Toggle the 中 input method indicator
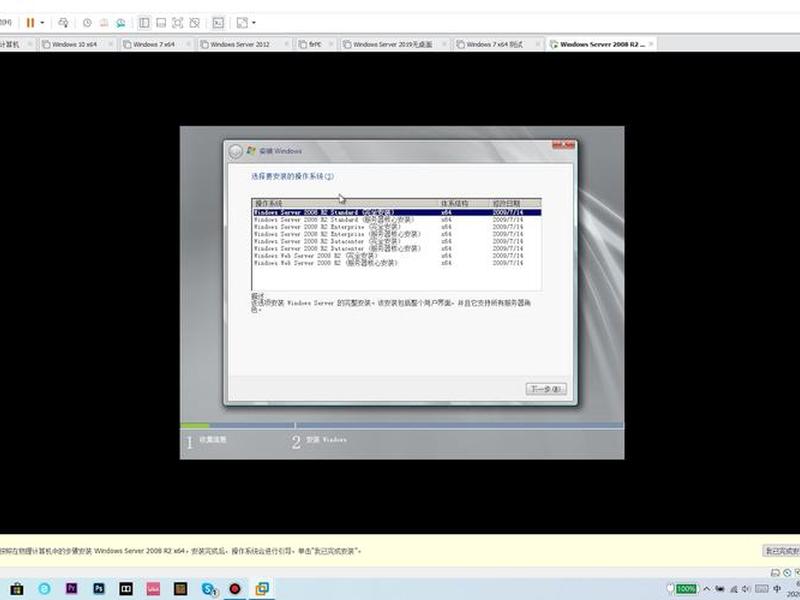 777,589
